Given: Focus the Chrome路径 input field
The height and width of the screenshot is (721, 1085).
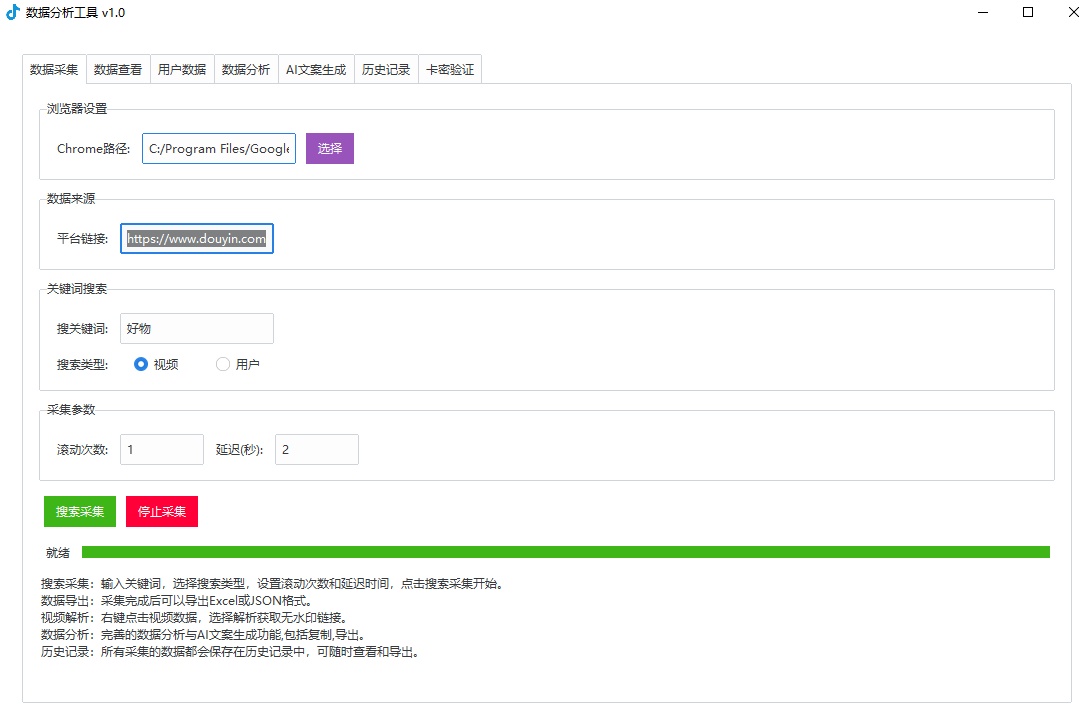Looking at the screenshot, I should point(219,148).
